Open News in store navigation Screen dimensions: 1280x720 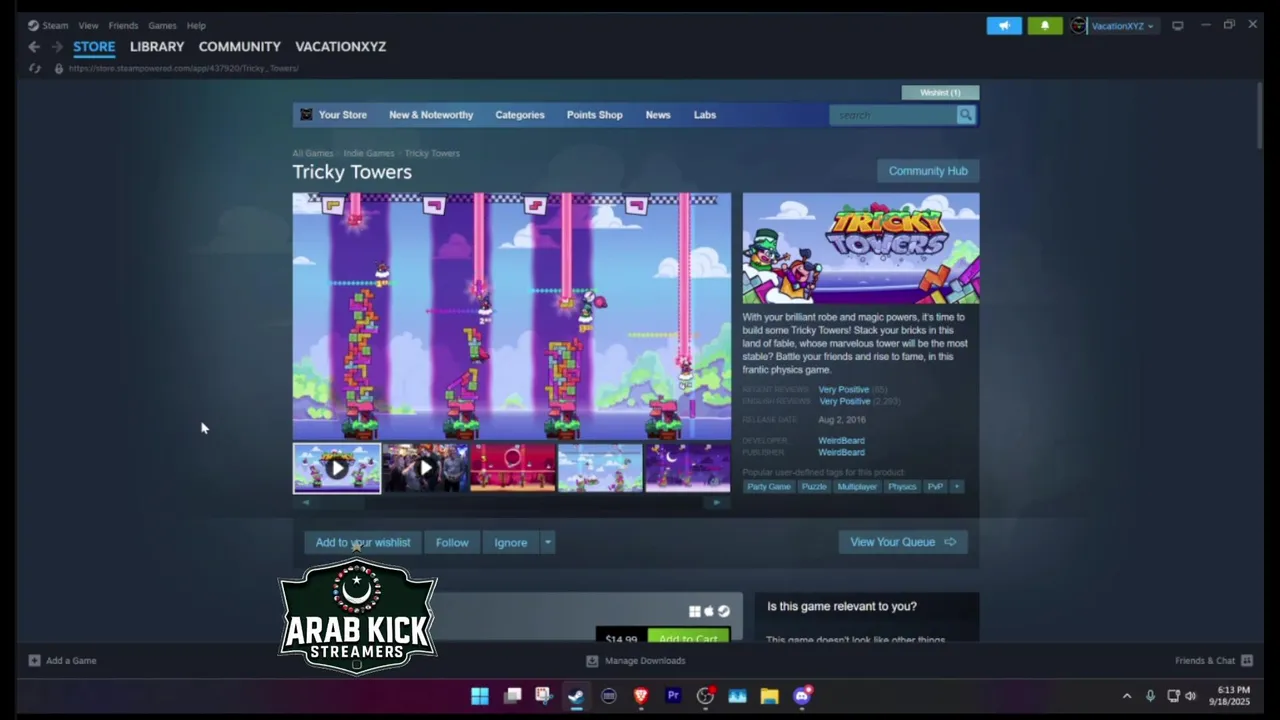[x=658, y=115]
